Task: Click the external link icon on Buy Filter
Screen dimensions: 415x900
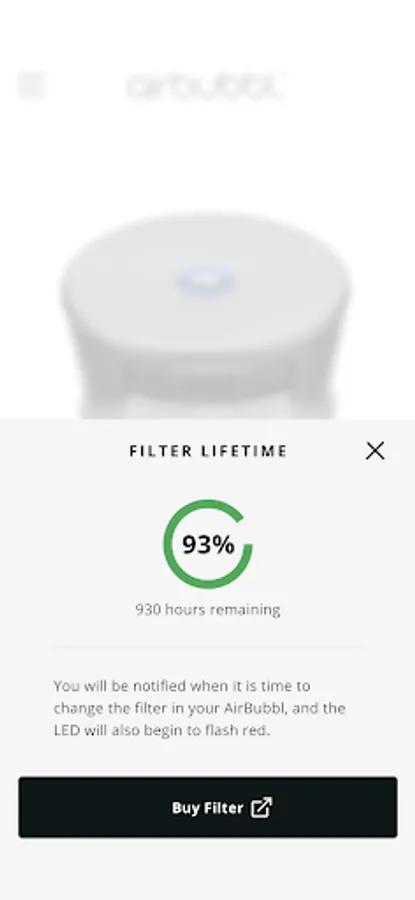Action: [262, 807]
